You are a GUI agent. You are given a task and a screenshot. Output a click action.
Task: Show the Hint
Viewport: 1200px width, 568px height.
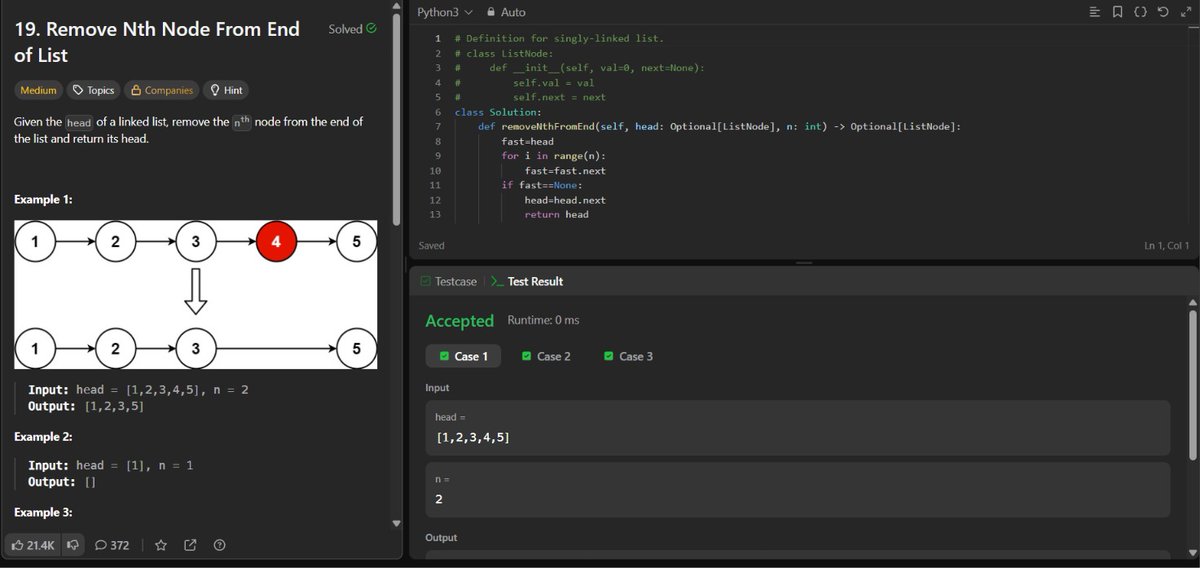(225, 90)
